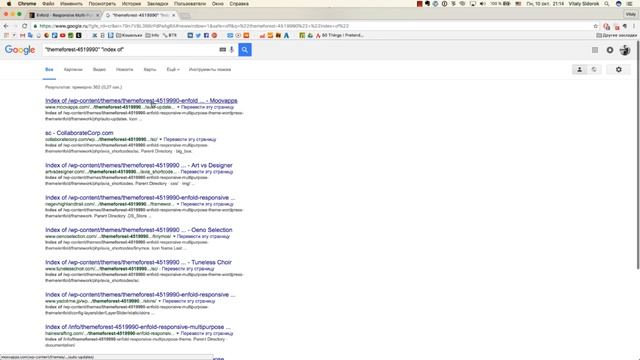Reload the page with refresh icon

point(24,26)
